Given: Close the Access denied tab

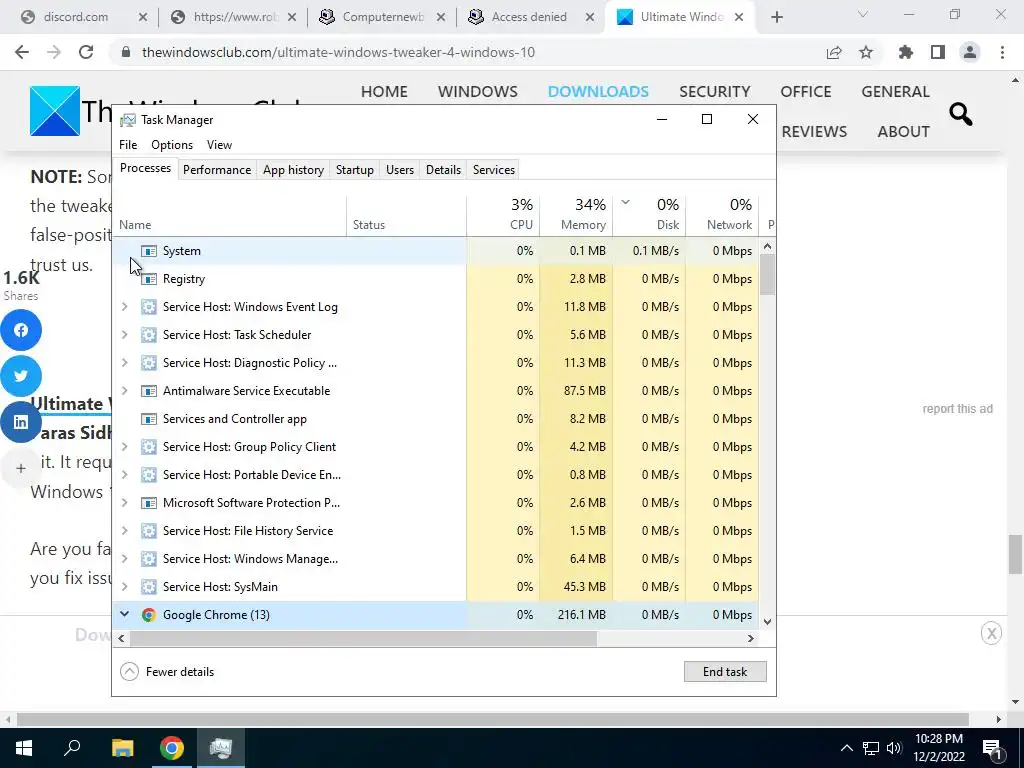Looking at the screenshot, I should coord(590,17).
